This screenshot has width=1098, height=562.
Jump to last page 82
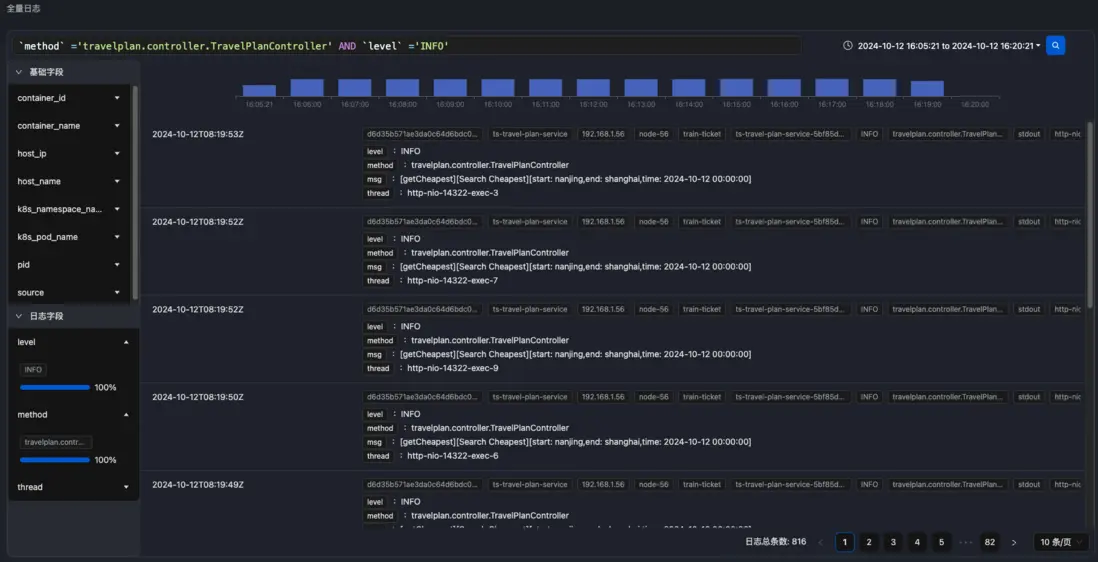pos(989,542)
